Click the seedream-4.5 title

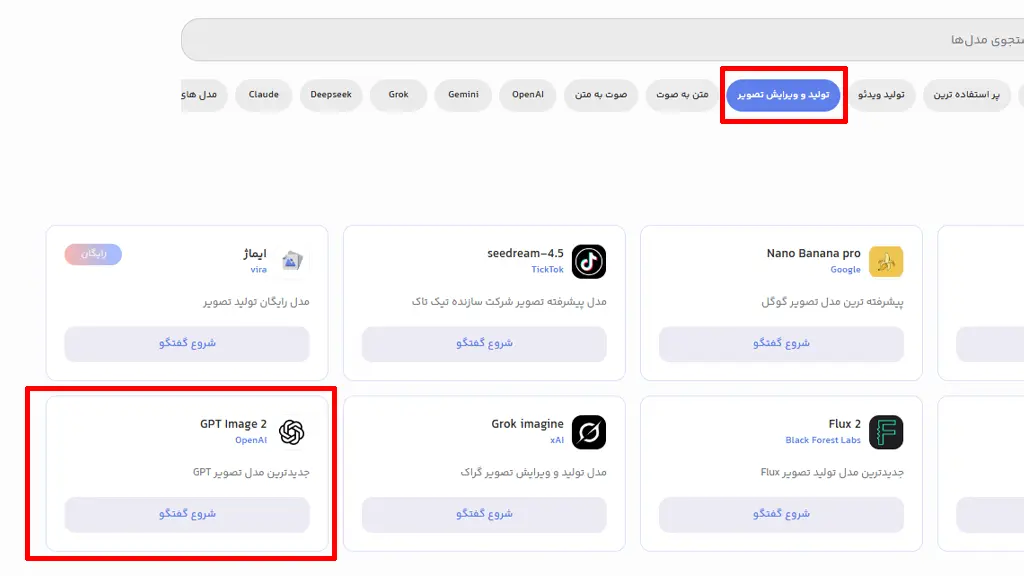525,253
